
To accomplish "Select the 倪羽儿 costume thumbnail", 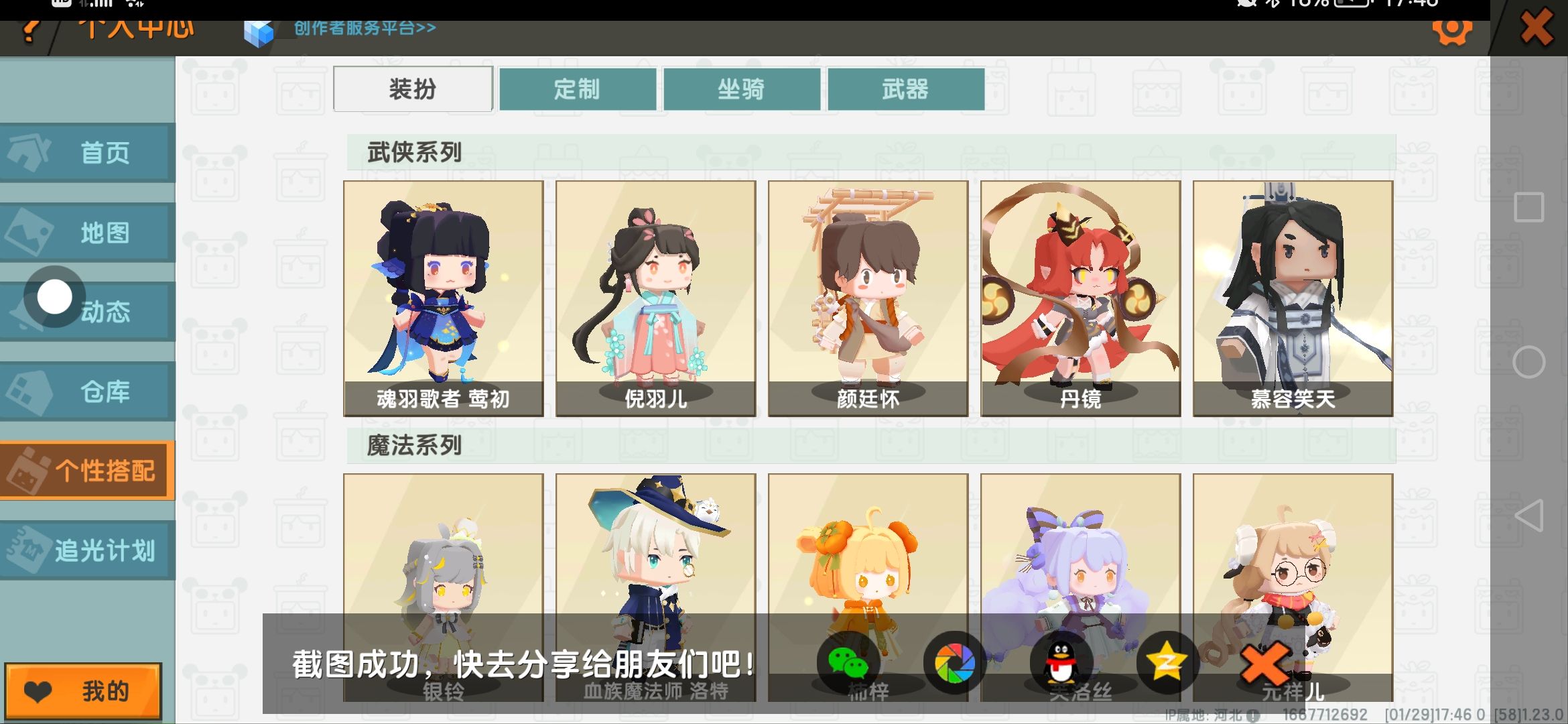I will click(655, 298).
